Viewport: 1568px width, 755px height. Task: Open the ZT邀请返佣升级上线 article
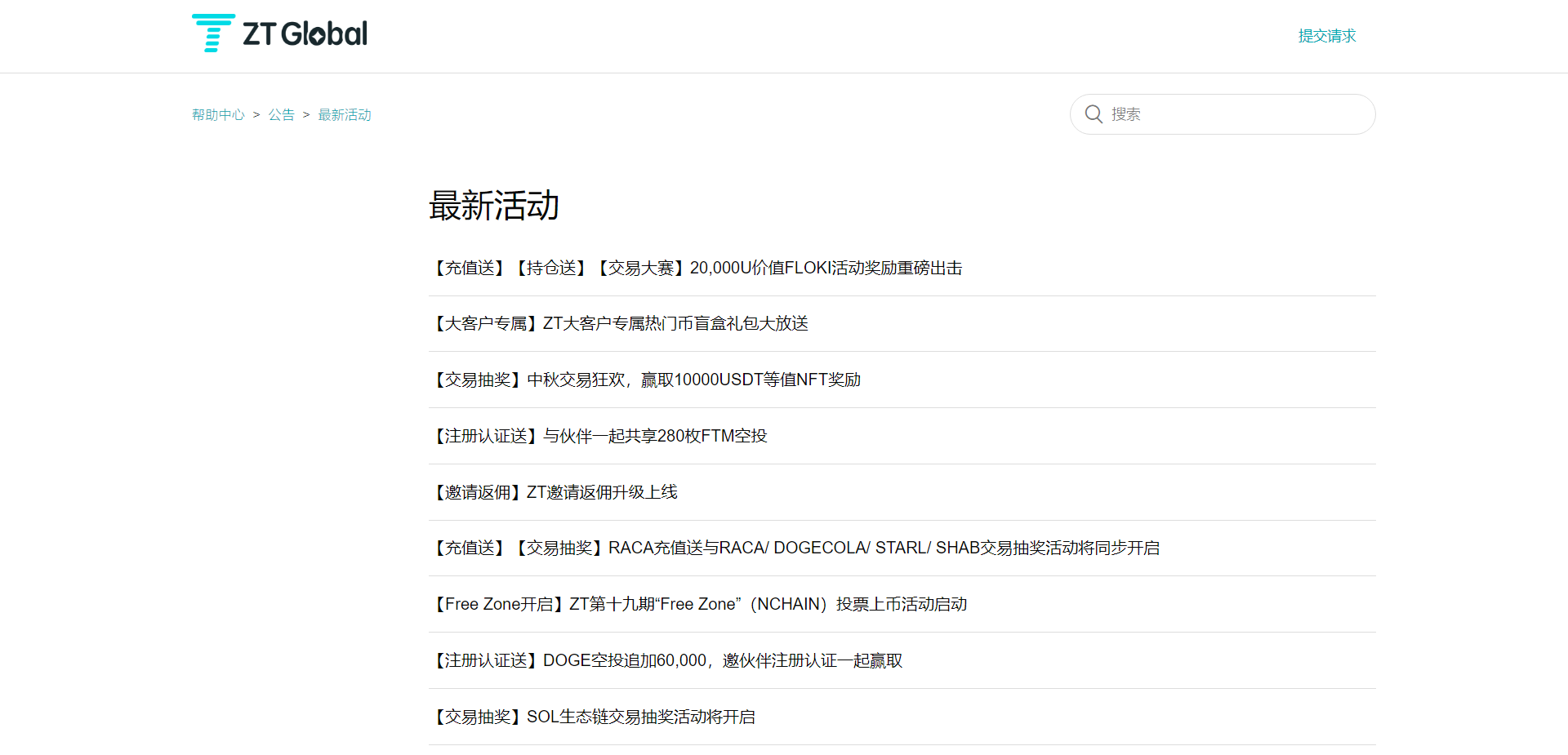point(554,492)
